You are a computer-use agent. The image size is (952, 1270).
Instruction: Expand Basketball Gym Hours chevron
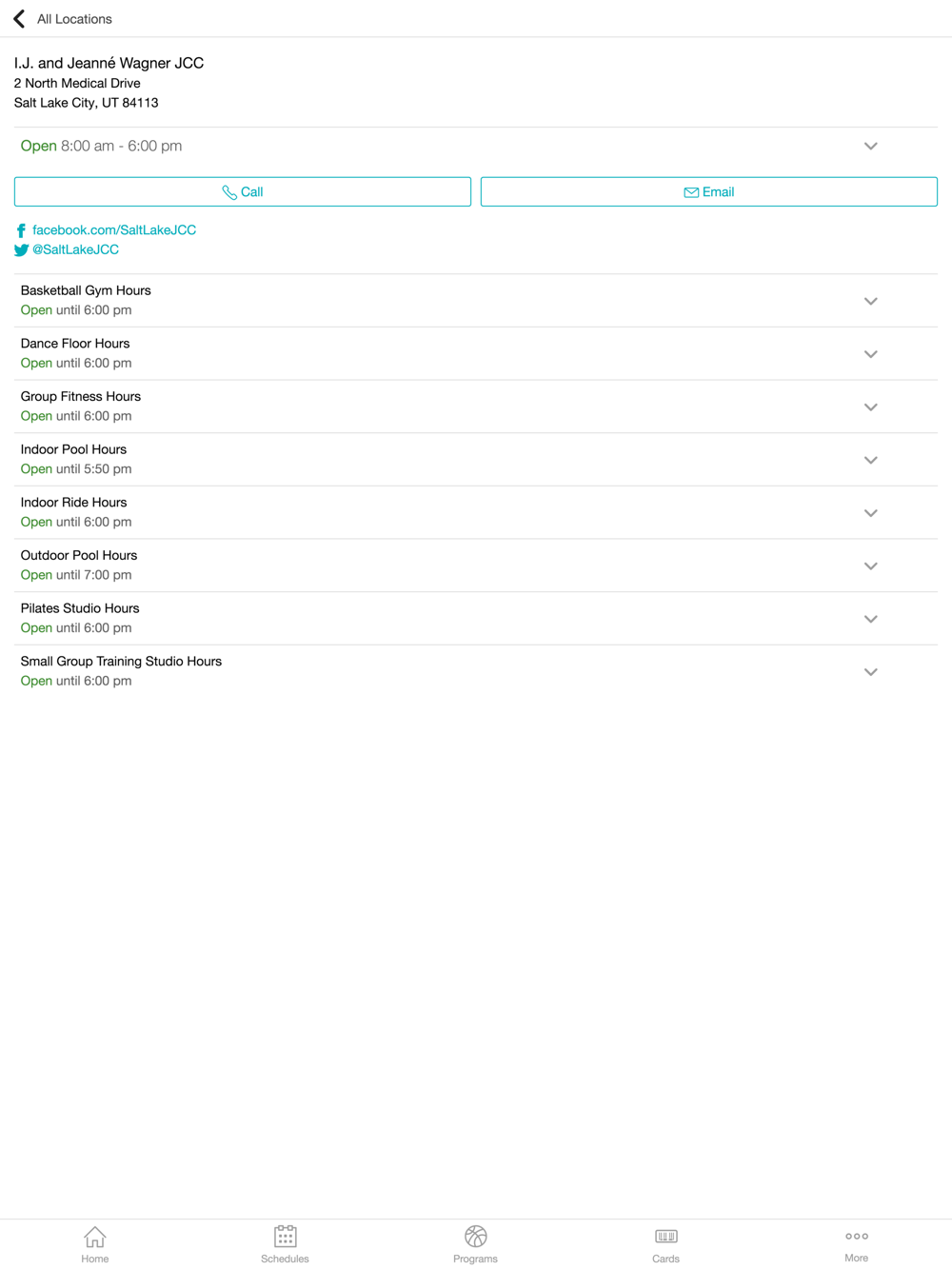870,301
